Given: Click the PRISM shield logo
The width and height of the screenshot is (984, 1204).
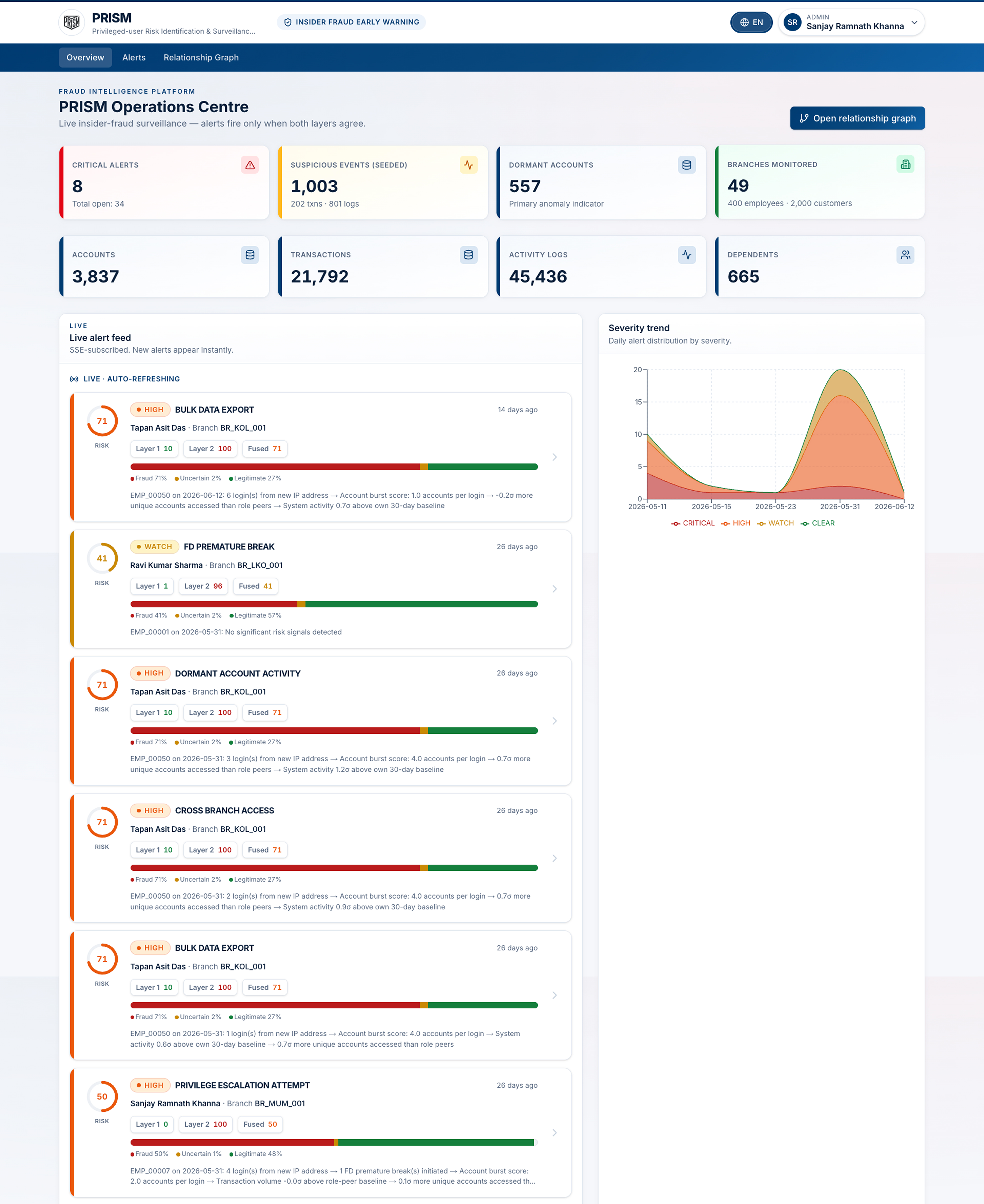Looking at the screenshot, I should [72, 23].
